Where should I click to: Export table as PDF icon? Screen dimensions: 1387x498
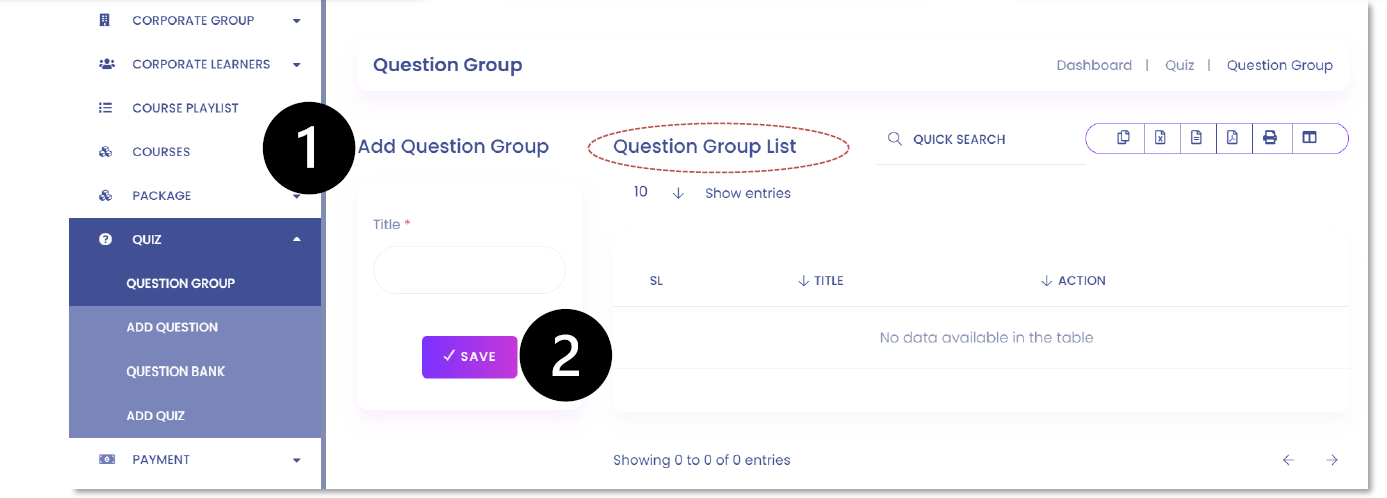tap(1232, 138)
